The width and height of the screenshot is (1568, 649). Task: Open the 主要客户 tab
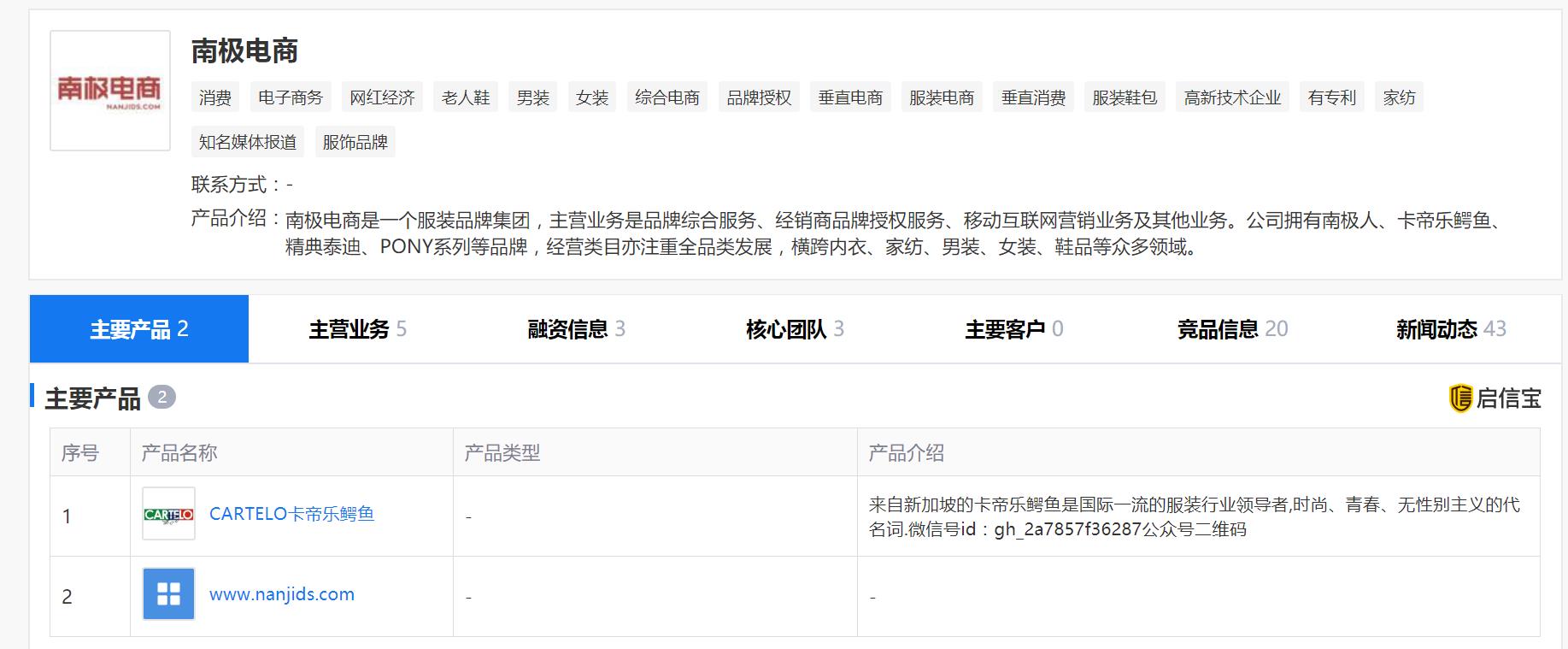tap(1014, 329)
